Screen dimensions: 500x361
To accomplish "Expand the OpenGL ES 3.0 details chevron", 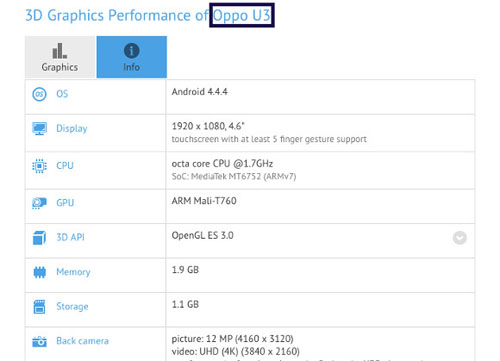I will (460, 238).
